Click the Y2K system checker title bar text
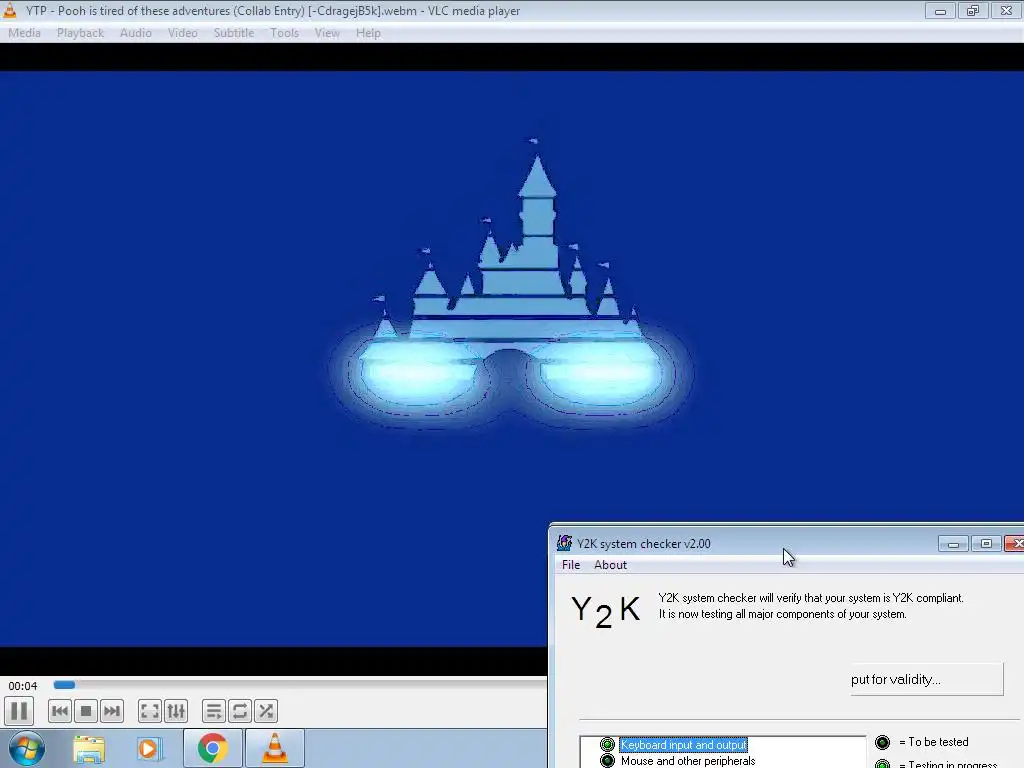 click(643, 543)
